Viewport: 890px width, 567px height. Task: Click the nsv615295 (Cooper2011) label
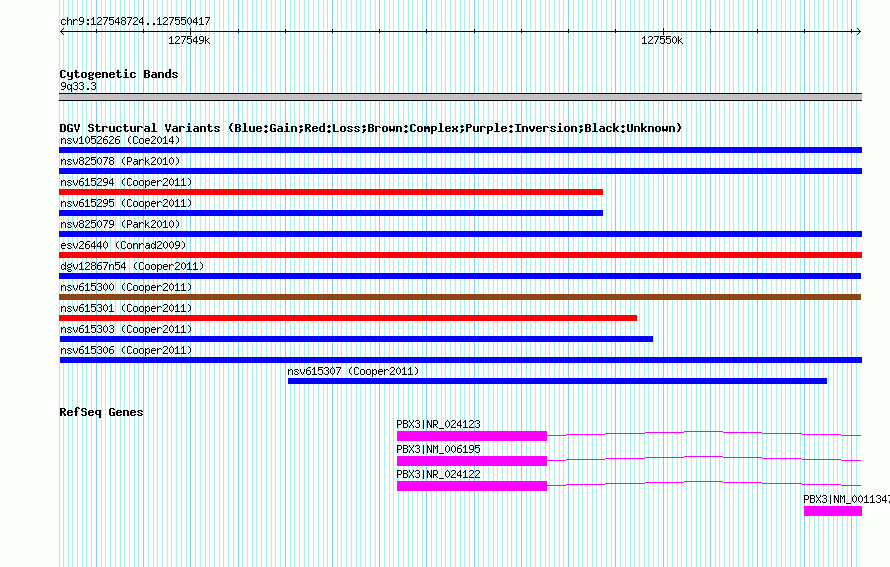tap(126, 203)
